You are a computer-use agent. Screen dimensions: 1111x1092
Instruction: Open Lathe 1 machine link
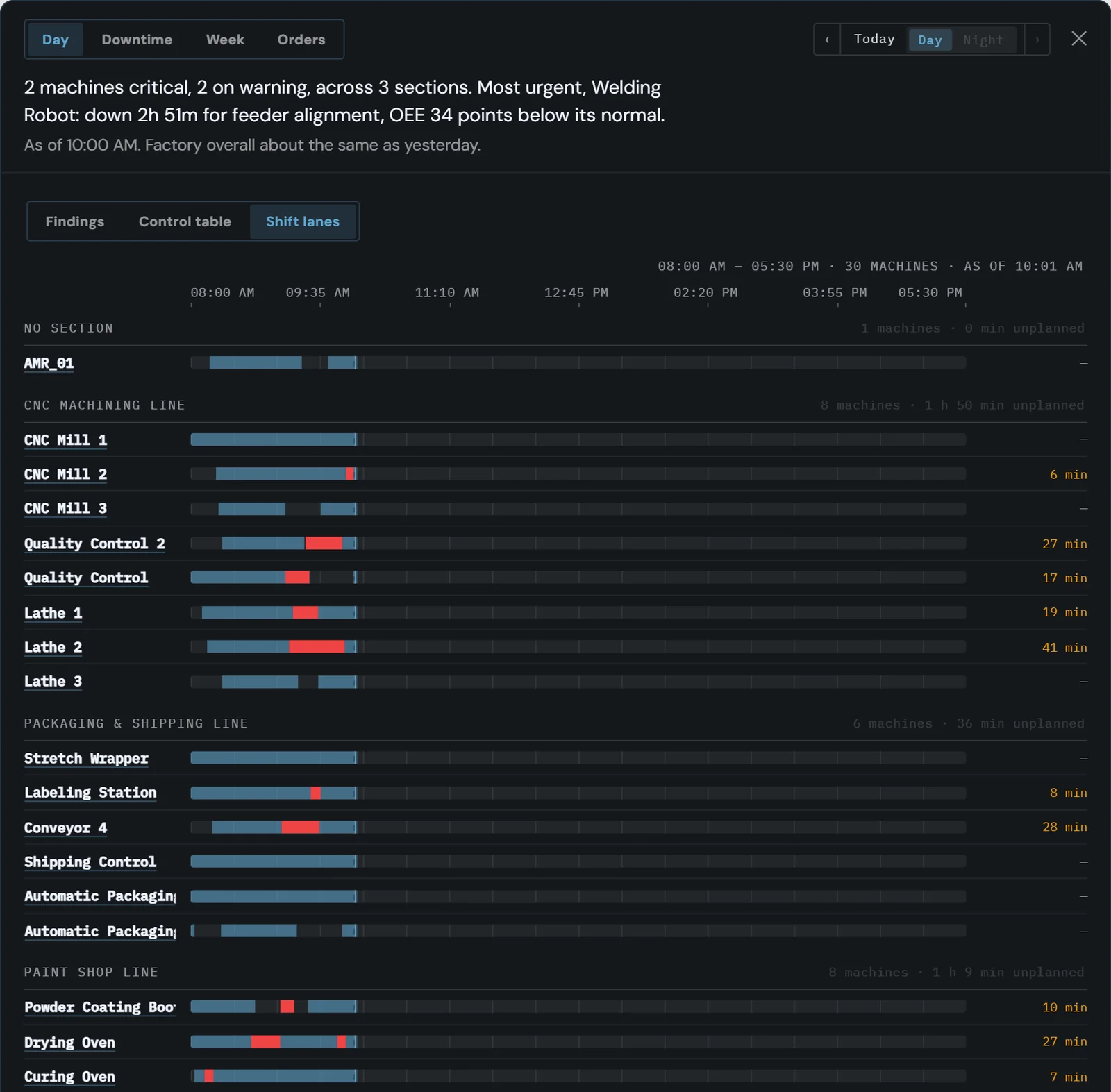pyautogui.click(x=53, y=613)
